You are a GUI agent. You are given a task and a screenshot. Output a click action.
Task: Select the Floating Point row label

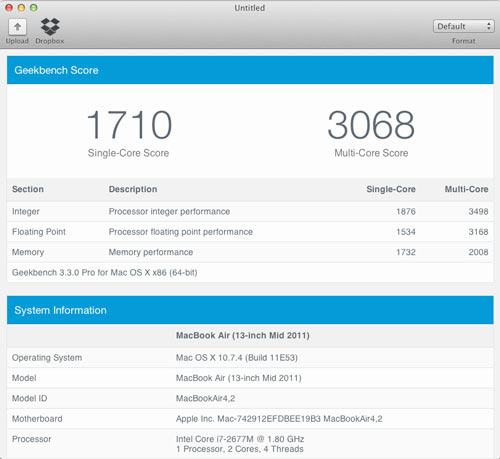pyautogui.click(x=39, y=232)
